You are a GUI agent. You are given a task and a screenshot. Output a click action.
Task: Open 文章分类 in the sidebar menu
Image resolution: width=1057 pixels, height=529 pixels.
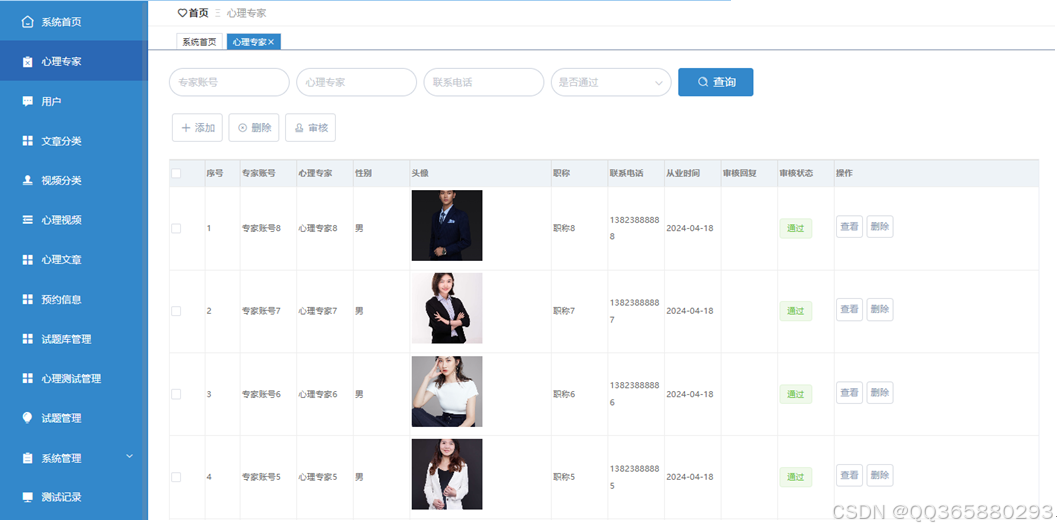coord(74,141)
